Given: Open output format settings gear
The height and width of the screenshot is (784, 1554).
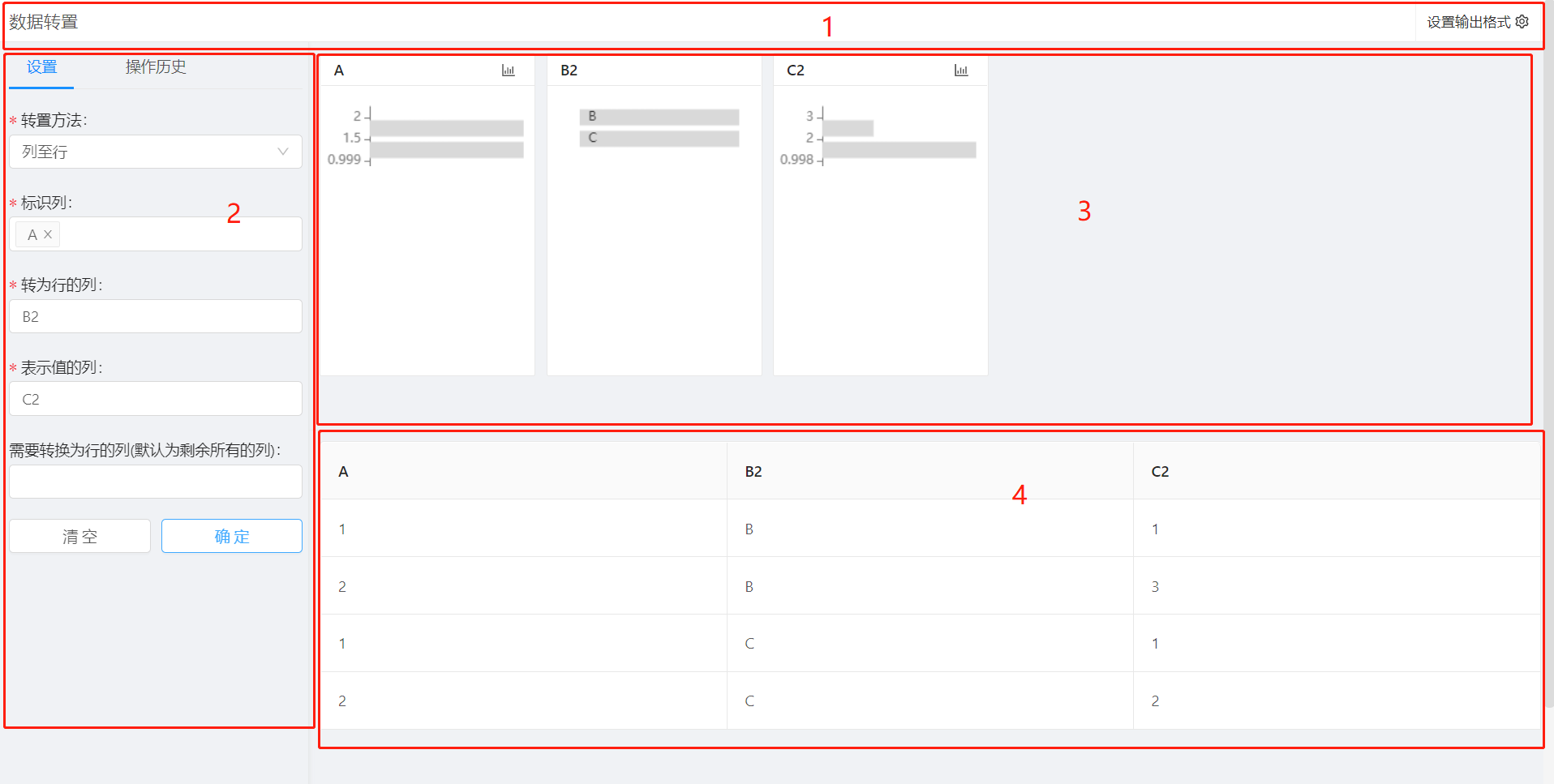Looking at the screenshot, I should [1522, 22].
